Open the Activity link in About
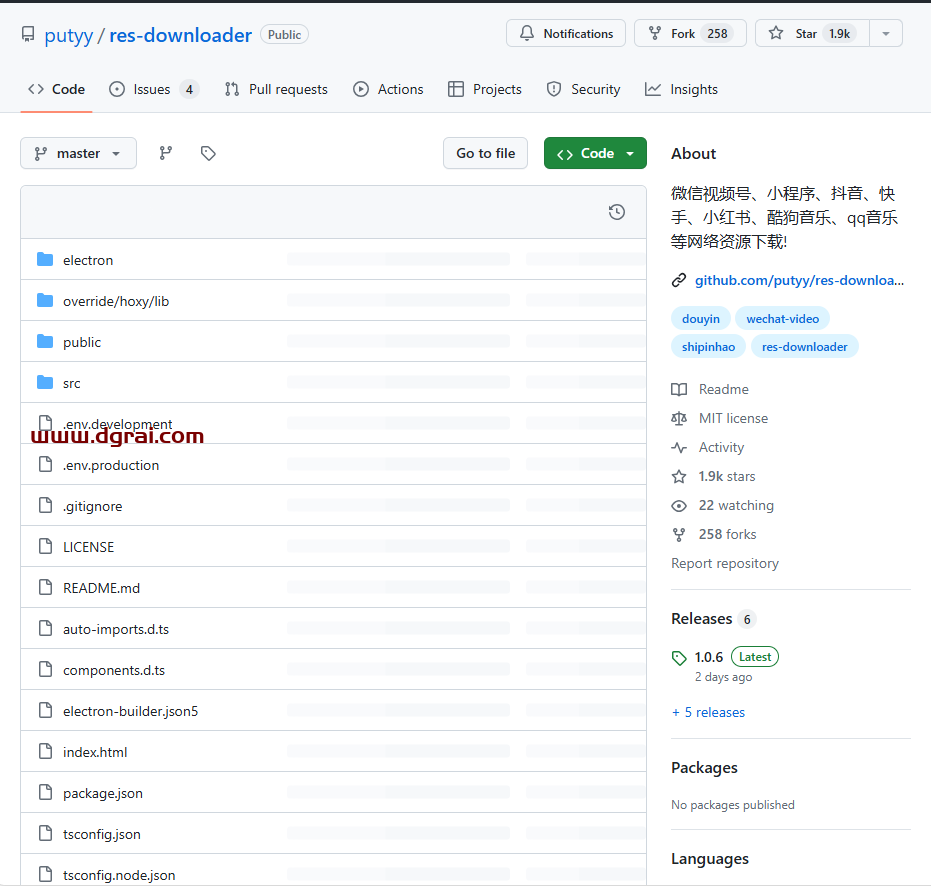Screen dimensions: 931x886 [721, 448]
